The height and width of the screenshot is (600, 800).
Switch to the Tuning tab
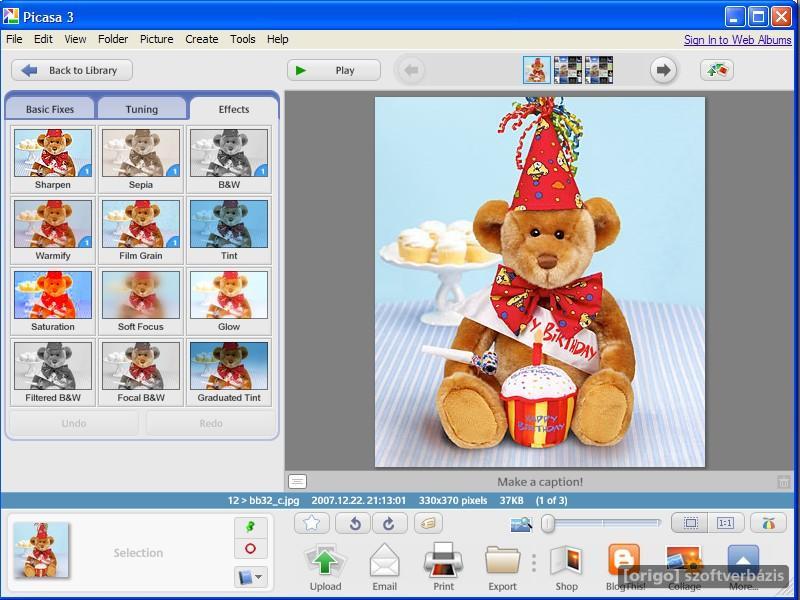tap(142, 109)
